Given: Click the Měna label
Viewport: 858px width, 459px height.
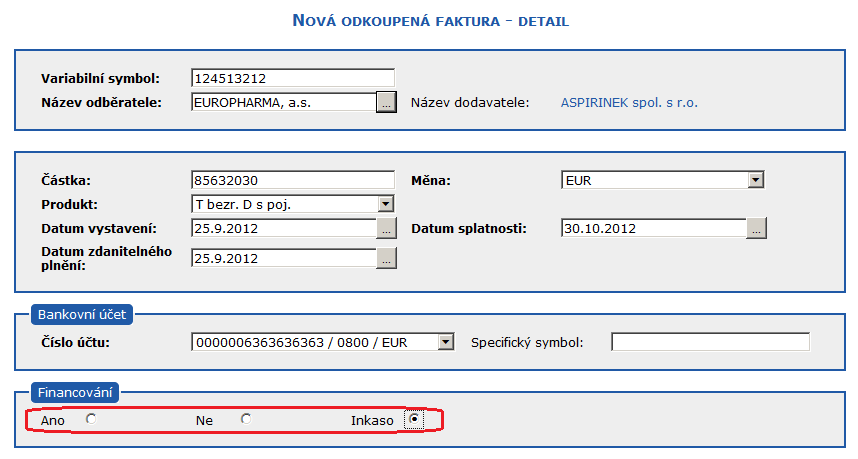Looking at the screenshot, I should click(431, 180).
